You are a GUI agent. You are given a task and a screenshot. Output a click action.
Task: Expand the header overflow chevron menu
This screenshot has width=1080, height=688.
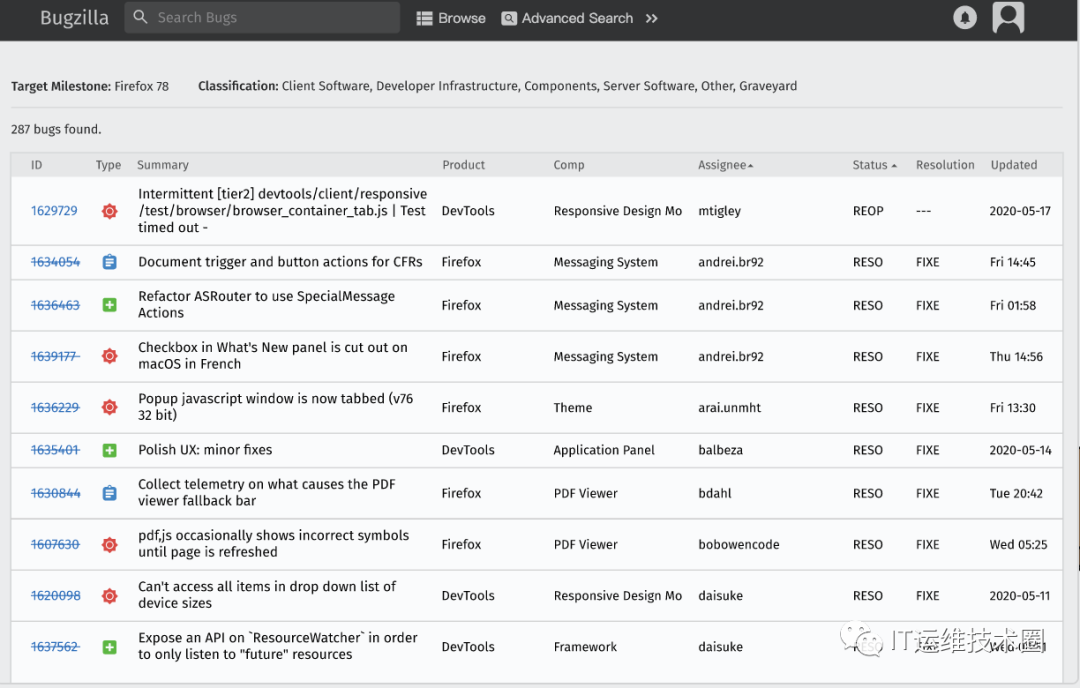(652, 19)
